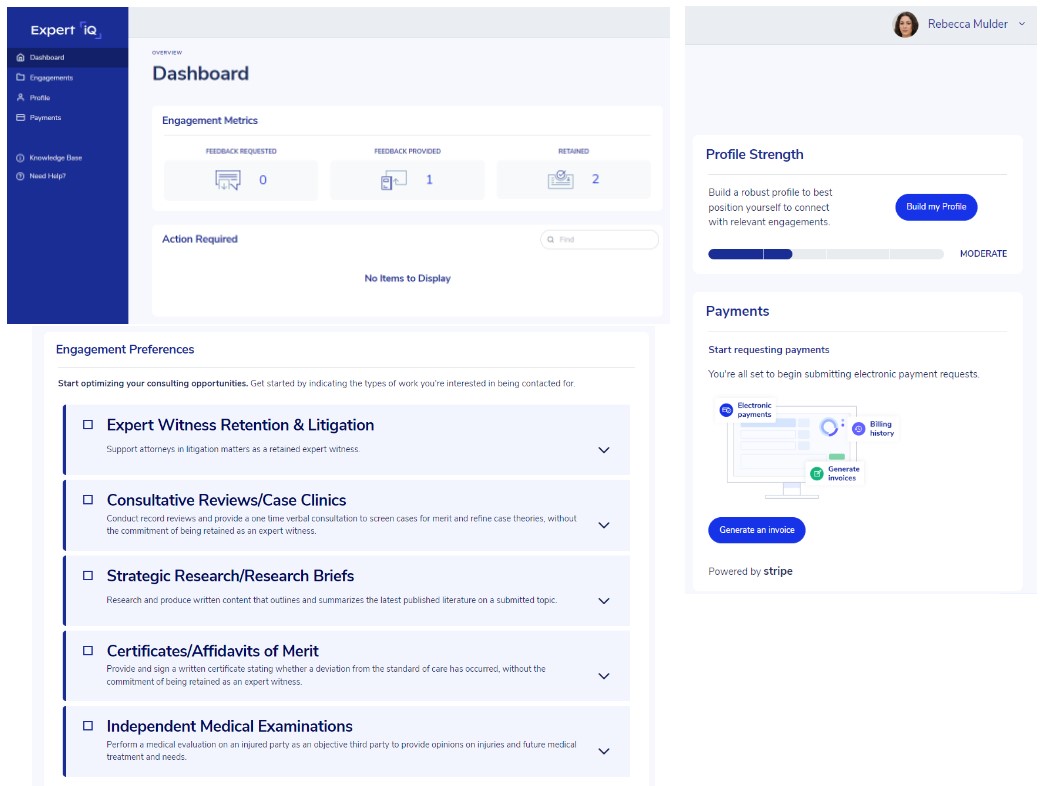
Task: Click the Retained metric icon
Action: (x=560, y=180)
